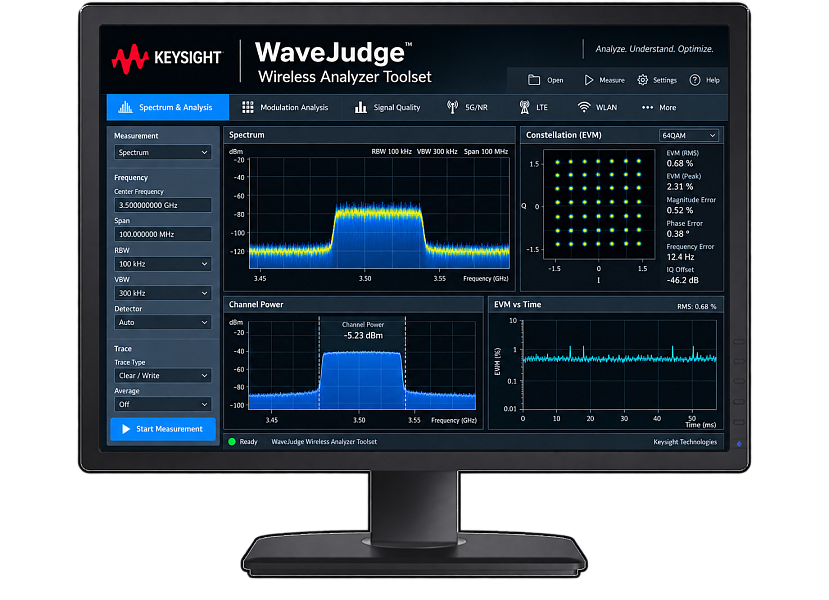Switch to Modulation Analysis tab
Image resolution: width=829 pixels, height=600 pixels.
(285, 107)
